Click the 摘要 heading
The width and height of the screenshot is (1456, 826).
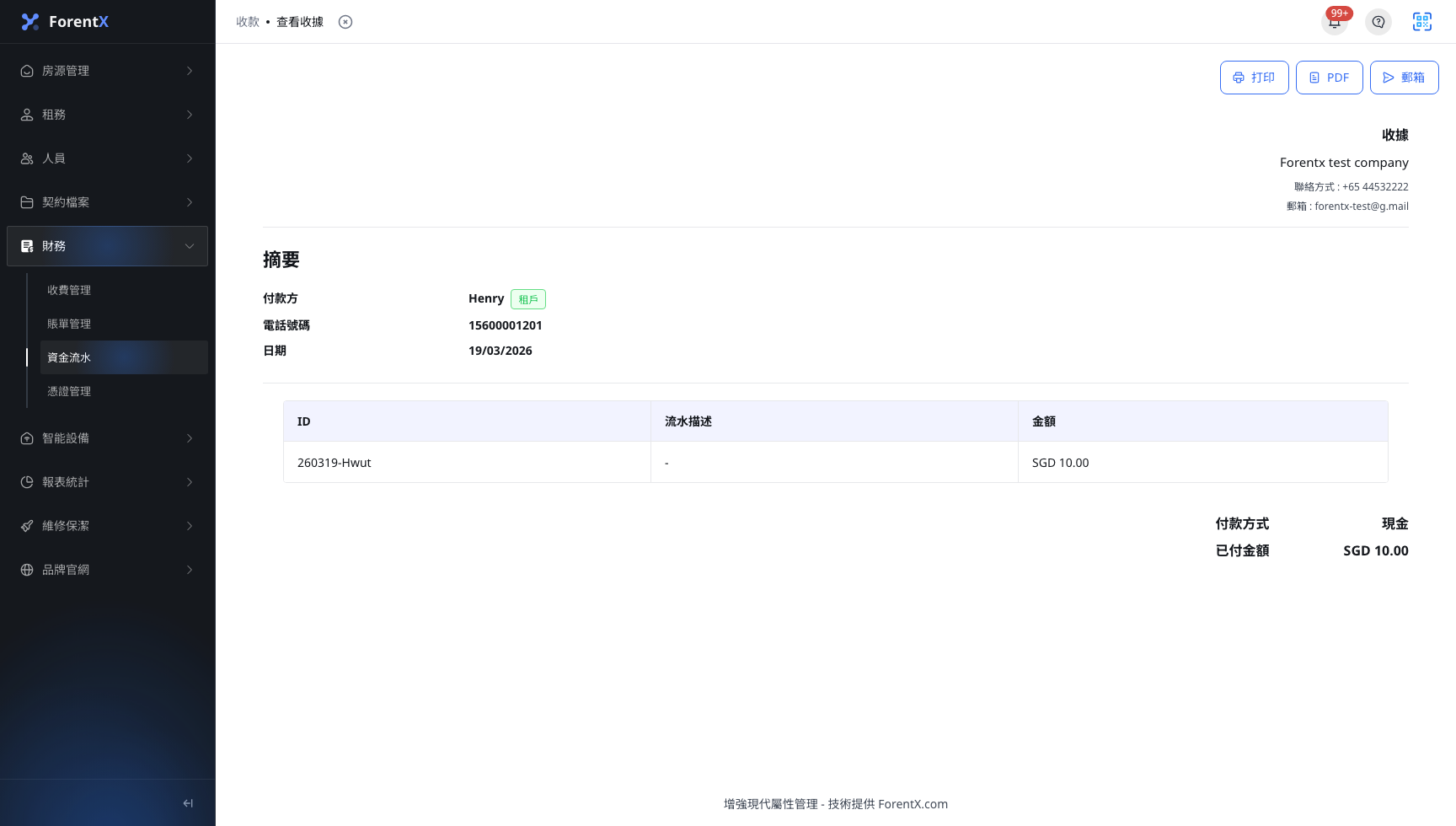281,260
